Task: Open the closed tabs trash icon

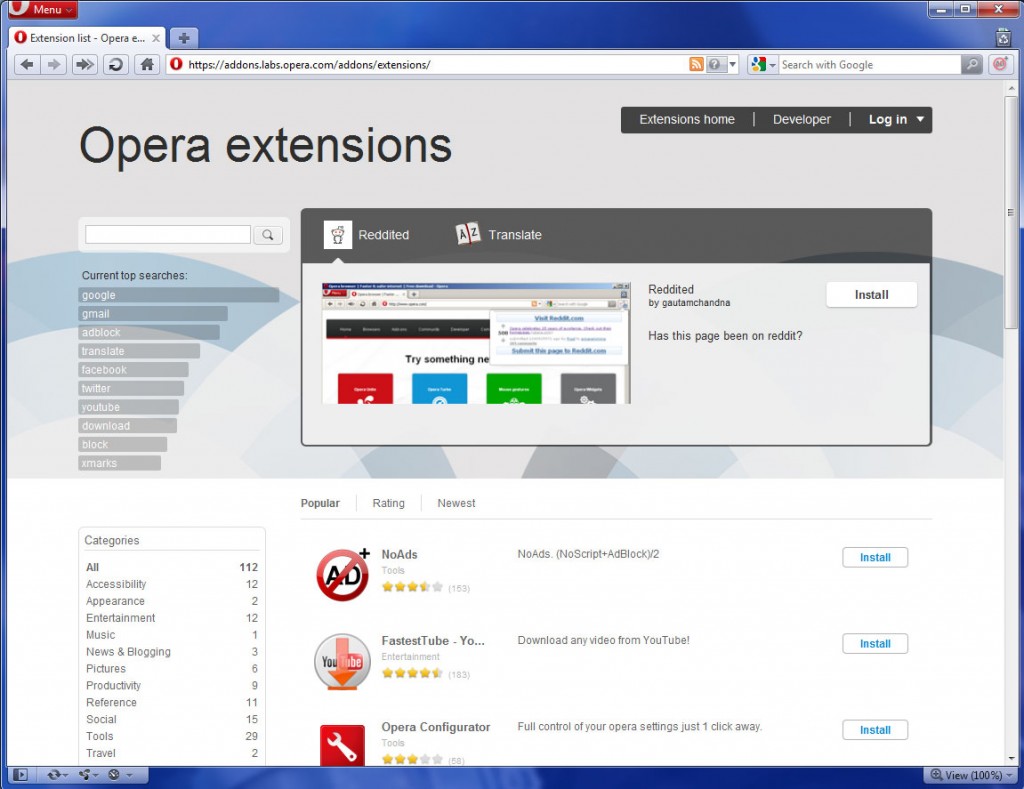Action: 1003,38
